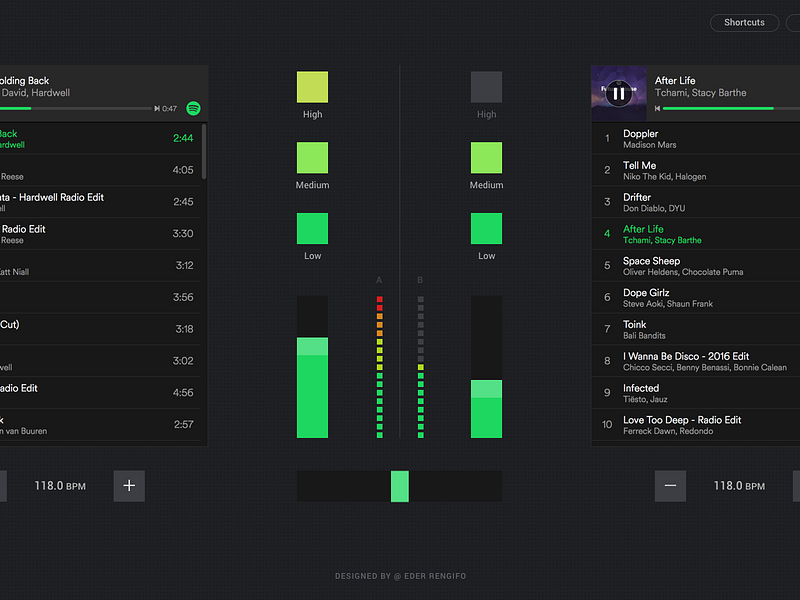Click the Eder Rengifo designer credit
The image size is (800, 600).
tap(400, 576)
